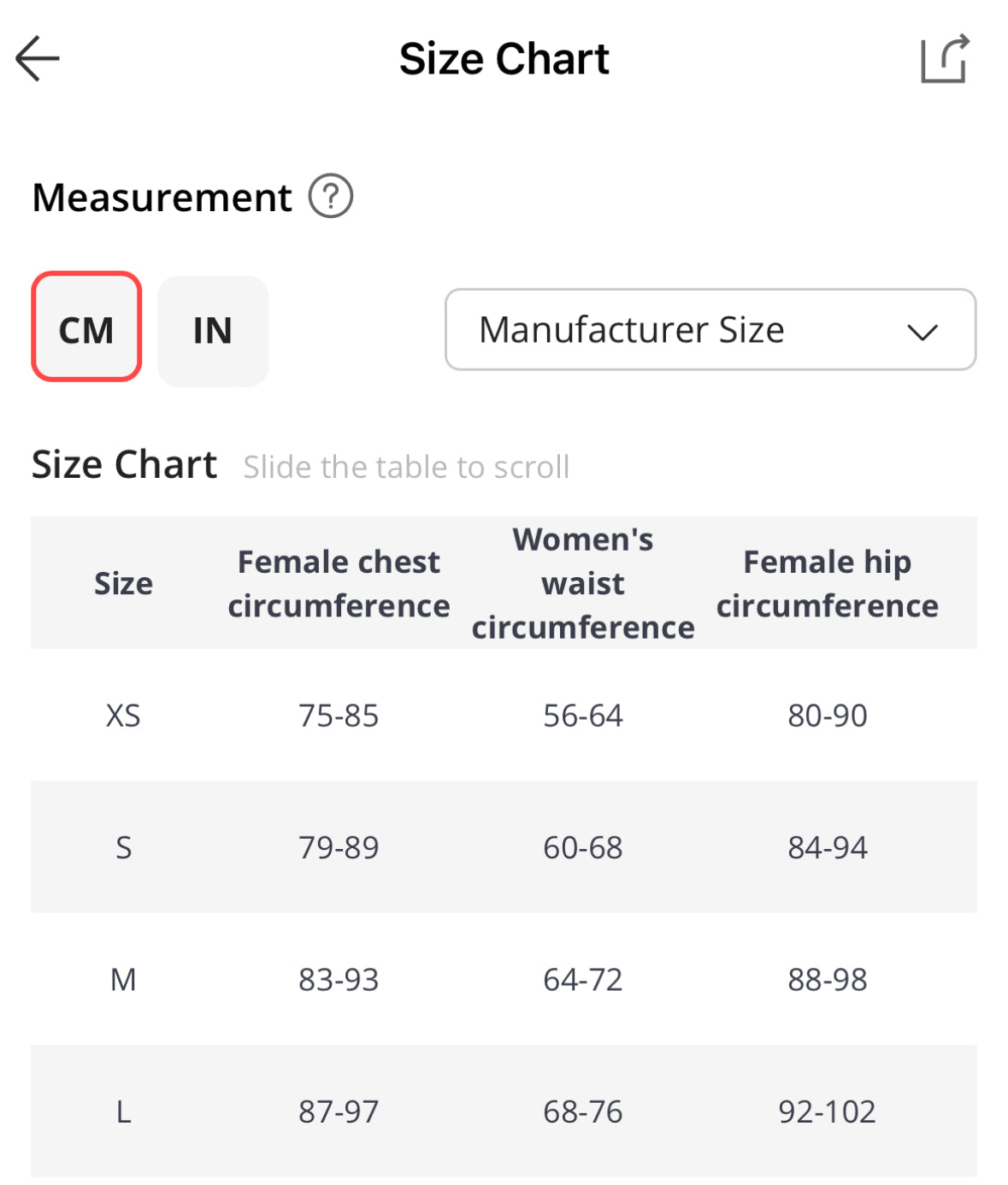Image resolution: width=1008 pixels, height=1185 pixels.
Task: Select Female chest circumference column header
Action: (x=339, y=583)
